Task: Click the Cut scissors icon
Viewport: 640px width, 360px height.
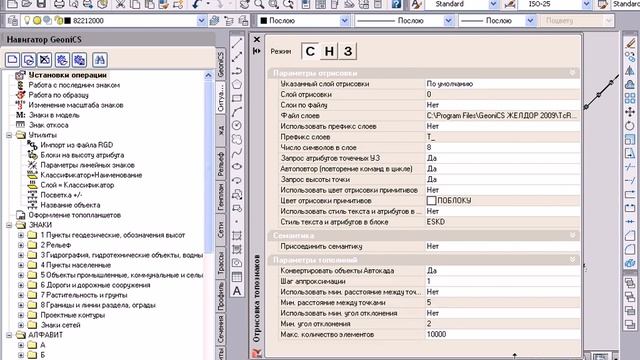Action: click(120, 4)
